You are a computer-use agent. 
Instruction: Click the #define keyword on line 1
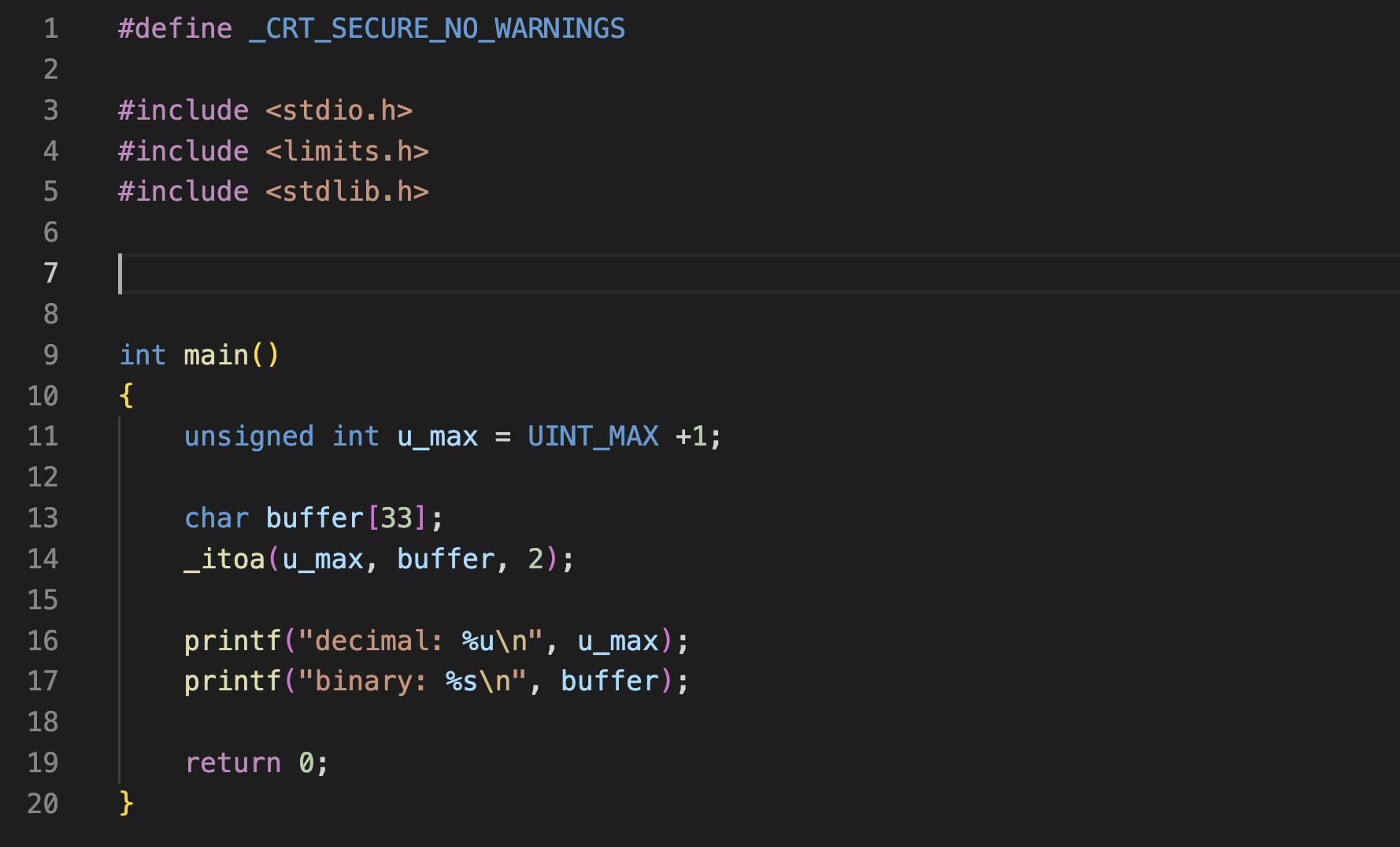(175, 29)
